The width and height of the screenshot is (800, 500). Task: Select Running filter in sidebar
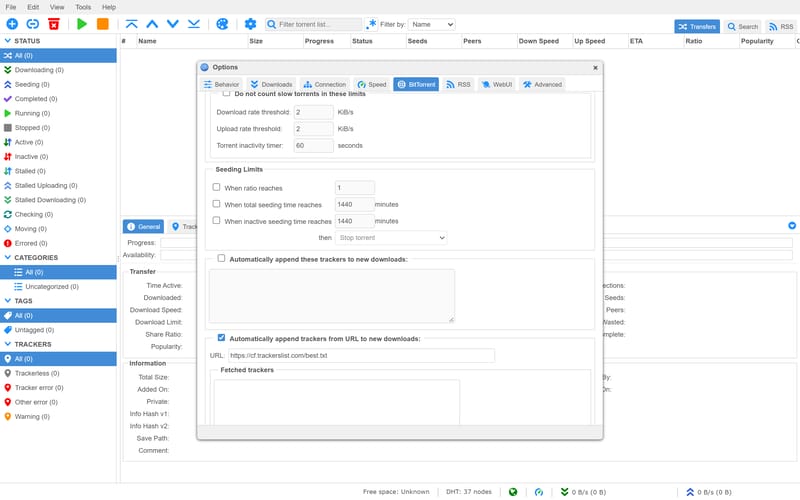click(58, 113)
